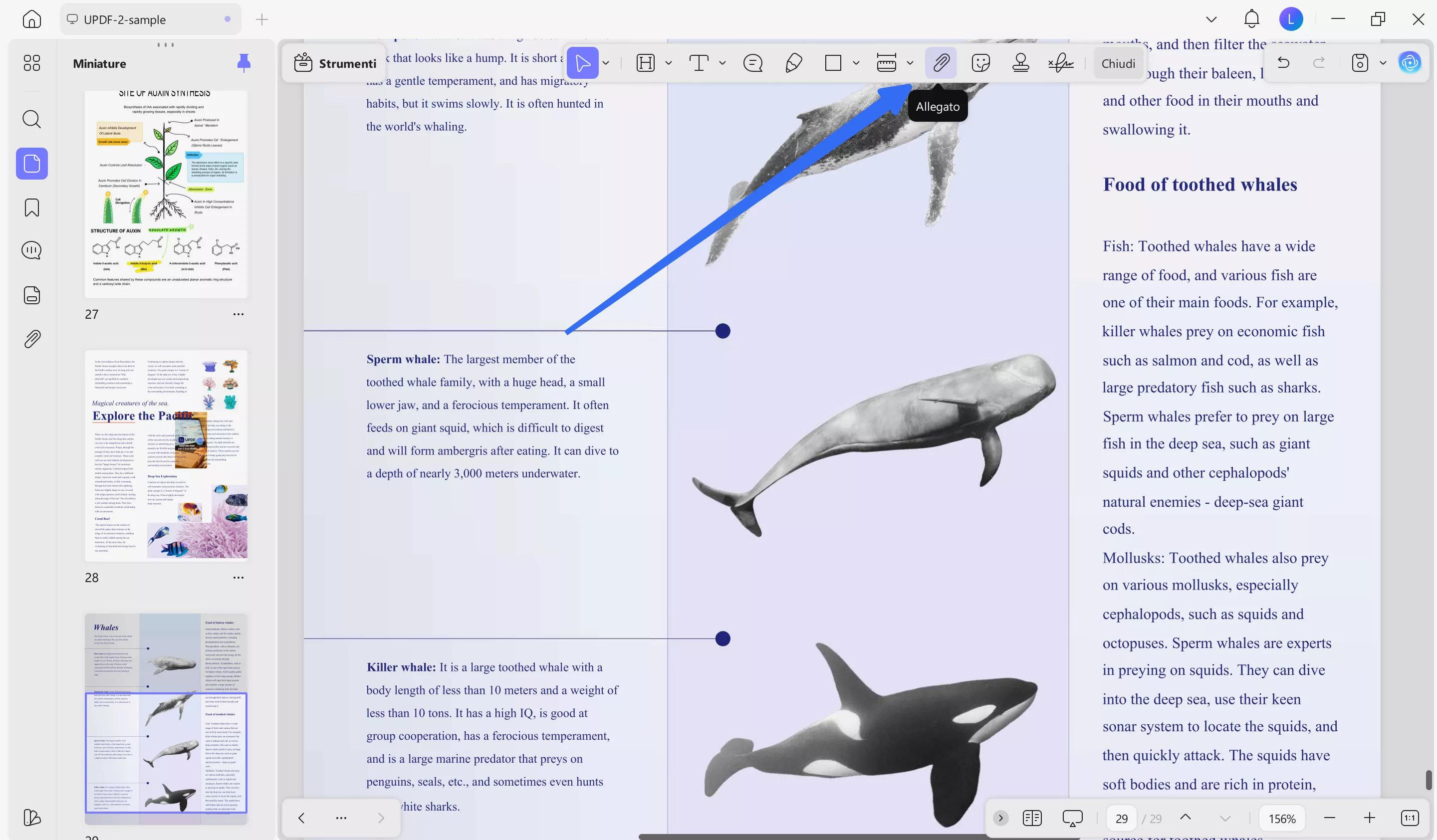Viewport: 1437px width, 840px height.
Task: Choose the stamp tool
Action: tap(1020, 63)
